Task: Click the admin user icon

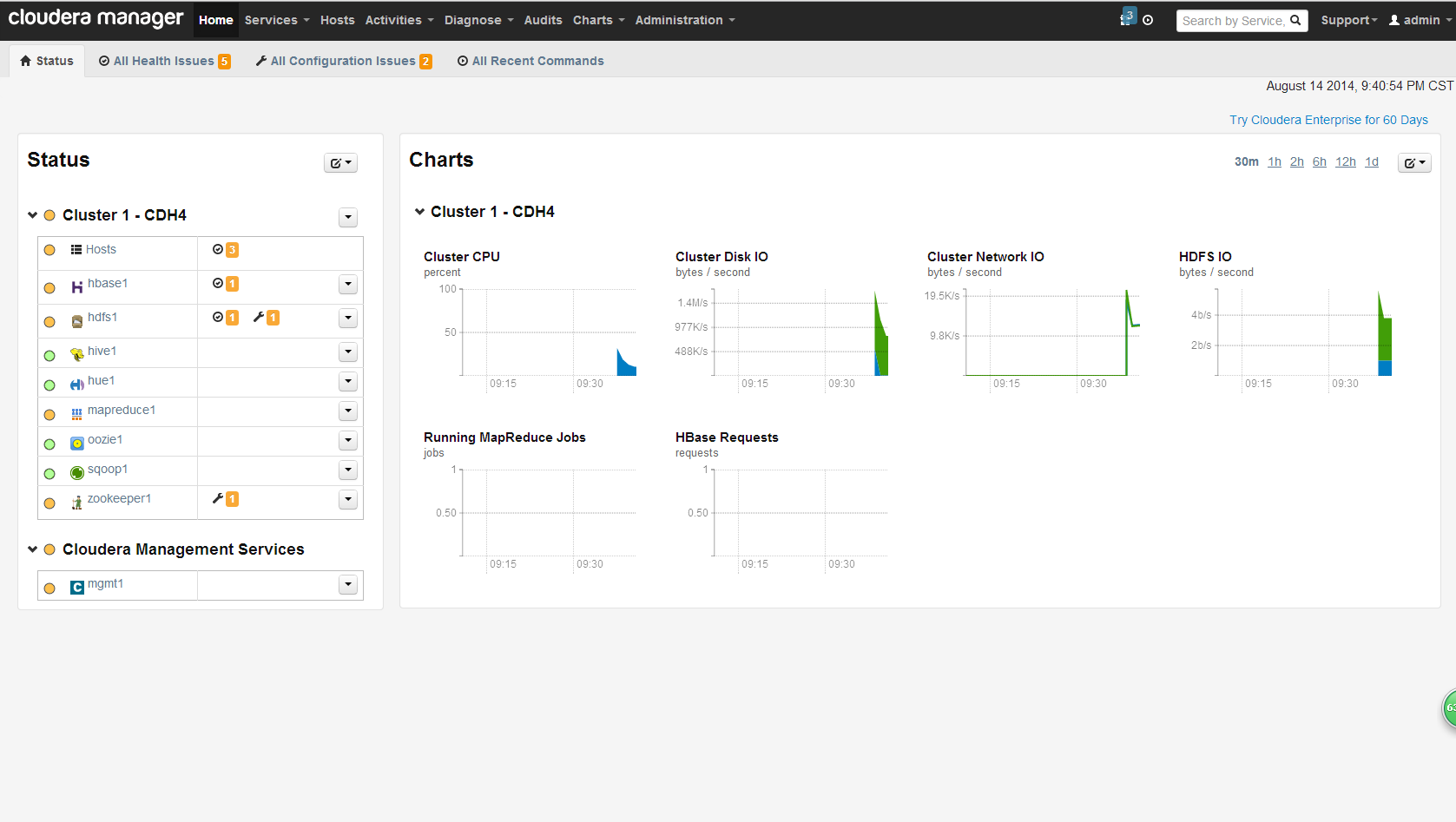Action: (1394, 20)
